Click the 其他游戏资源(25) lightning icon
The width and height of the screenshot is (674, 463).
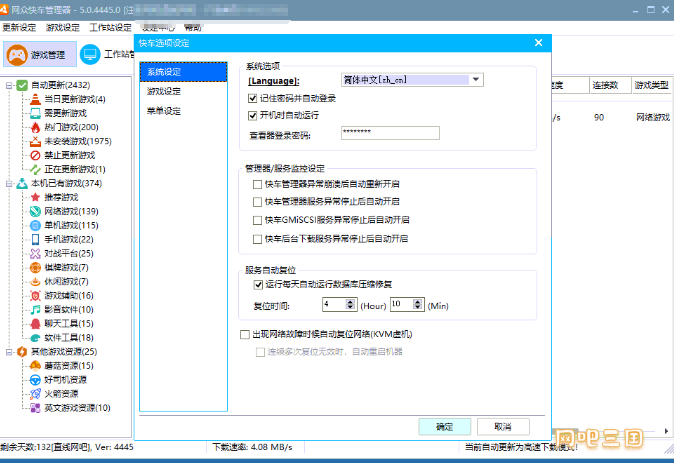22,352
